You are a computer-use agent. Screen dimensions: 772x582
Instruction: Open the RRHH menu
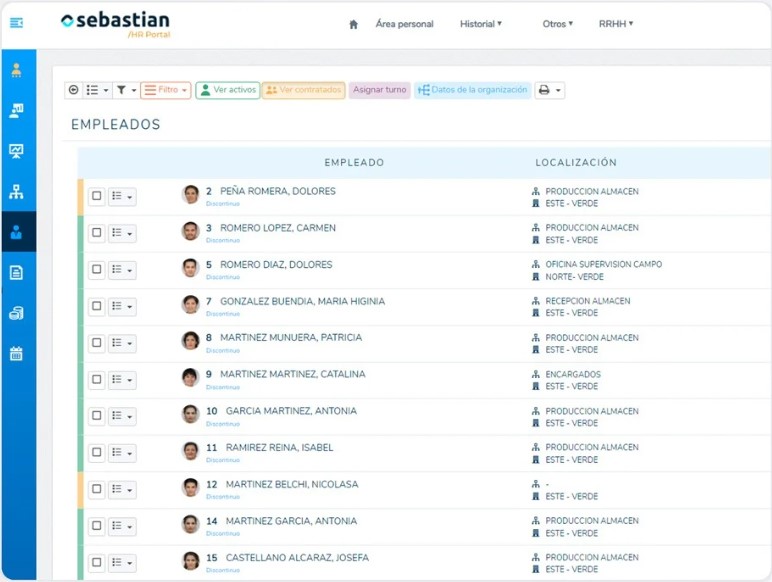(x=615, y=24)
